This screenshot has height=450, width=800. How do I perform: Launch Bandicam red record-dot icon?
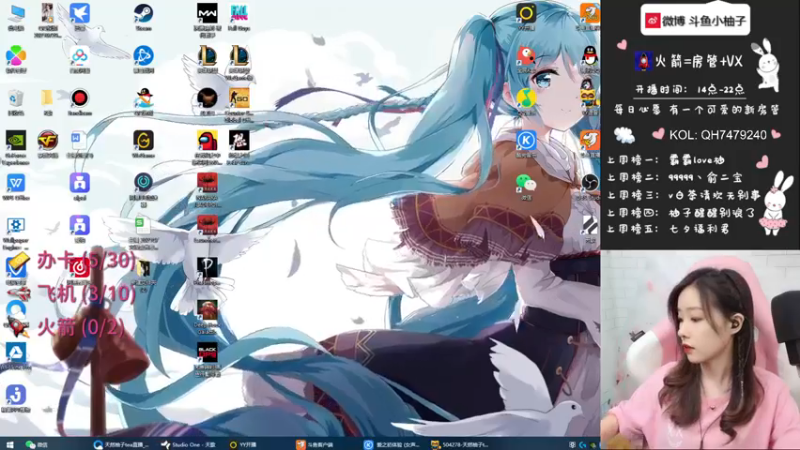click(x=80, y=98)
